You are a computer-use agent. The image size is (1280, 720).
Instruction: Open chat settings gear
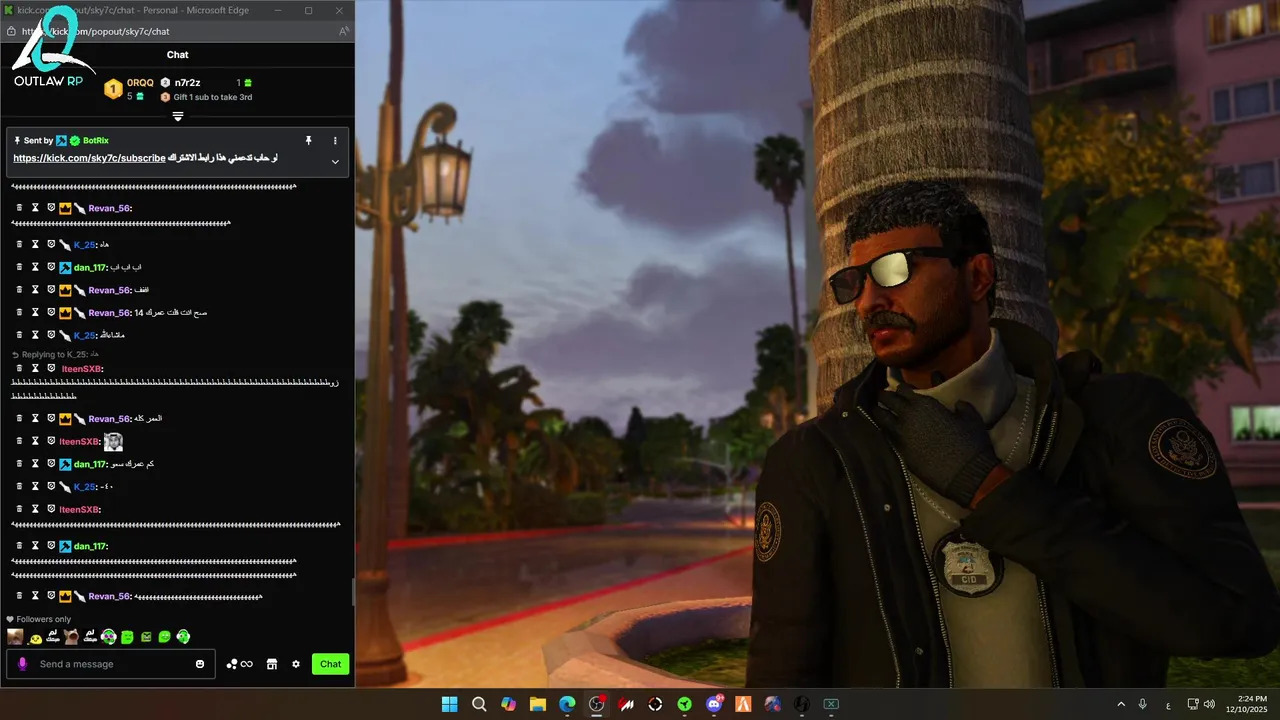click(296, 664)
